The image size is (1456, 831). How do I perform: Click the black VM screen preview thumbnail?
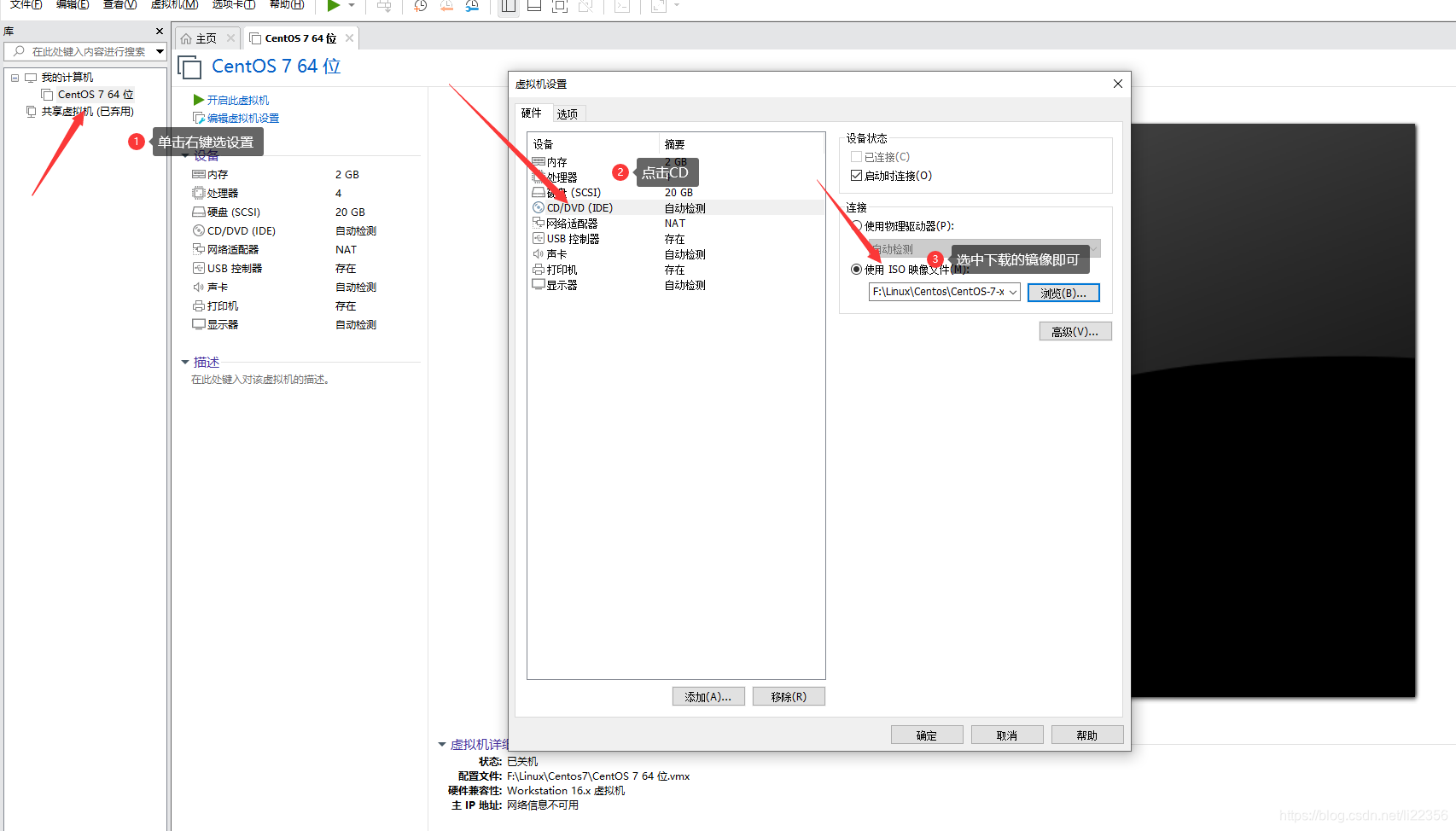coord(1273,410)
